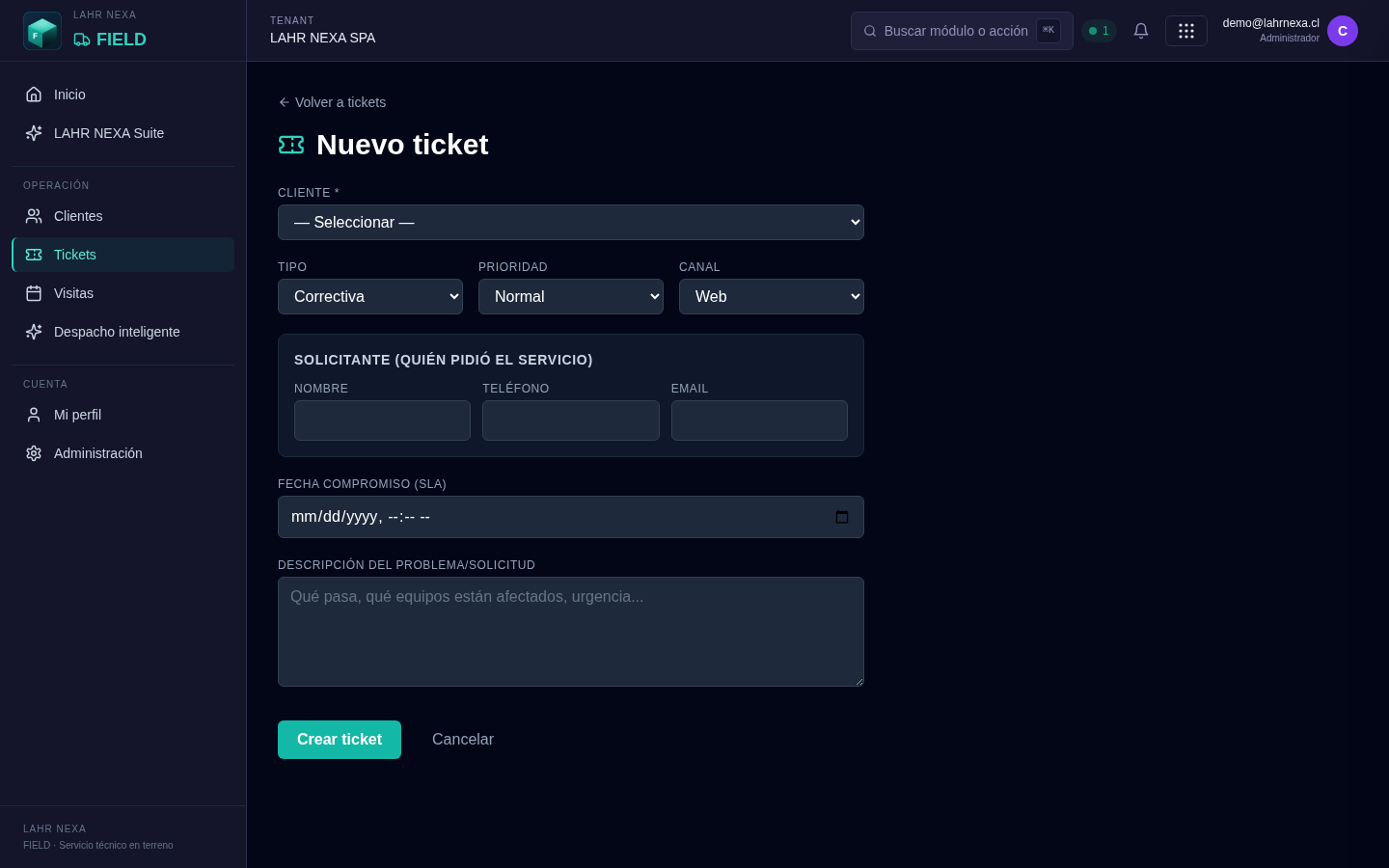Click the Inicio home icon

(x=34, y=95)
